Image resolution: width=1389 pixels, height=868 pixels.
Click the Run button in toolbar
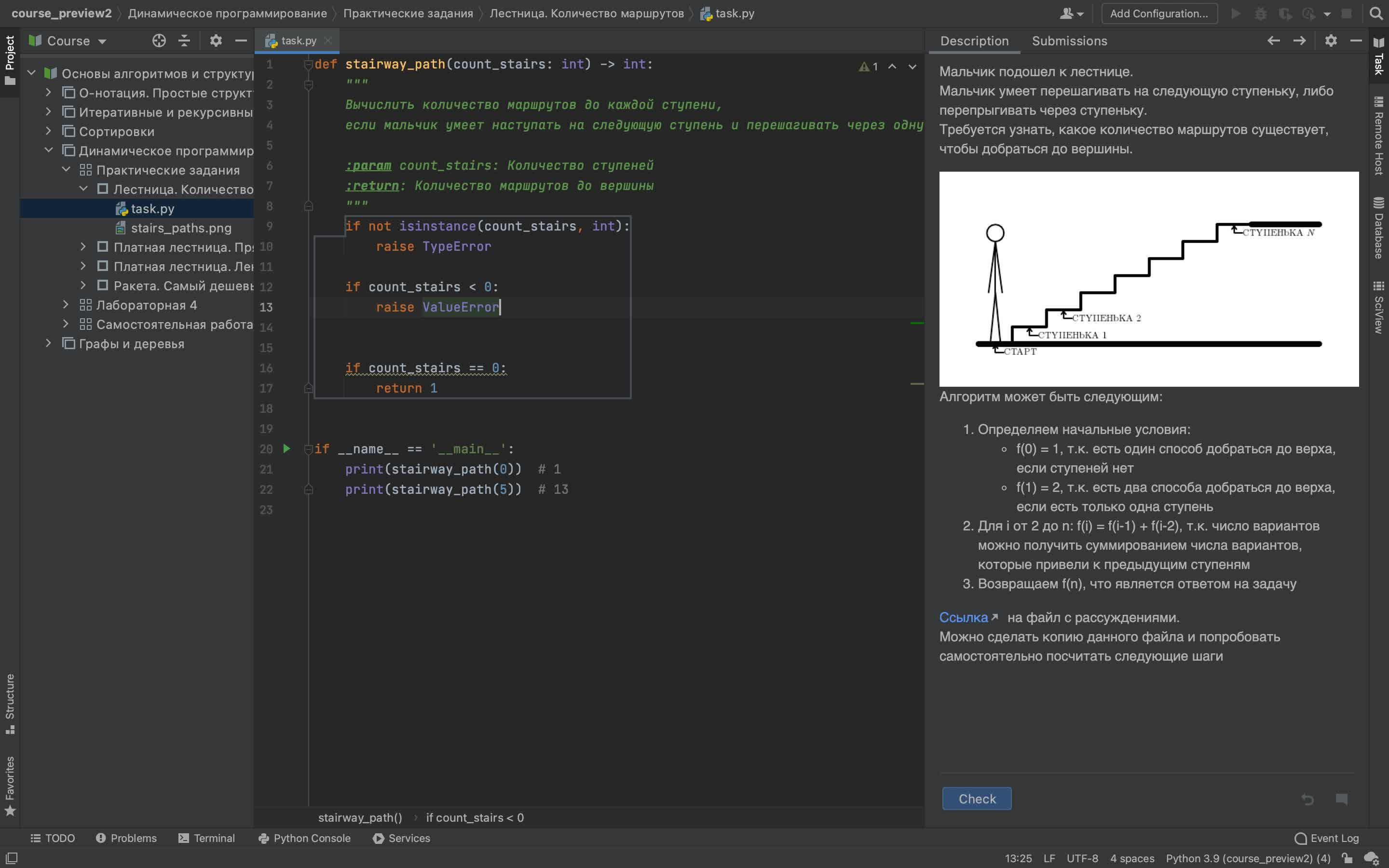(x=1236, y=13)
